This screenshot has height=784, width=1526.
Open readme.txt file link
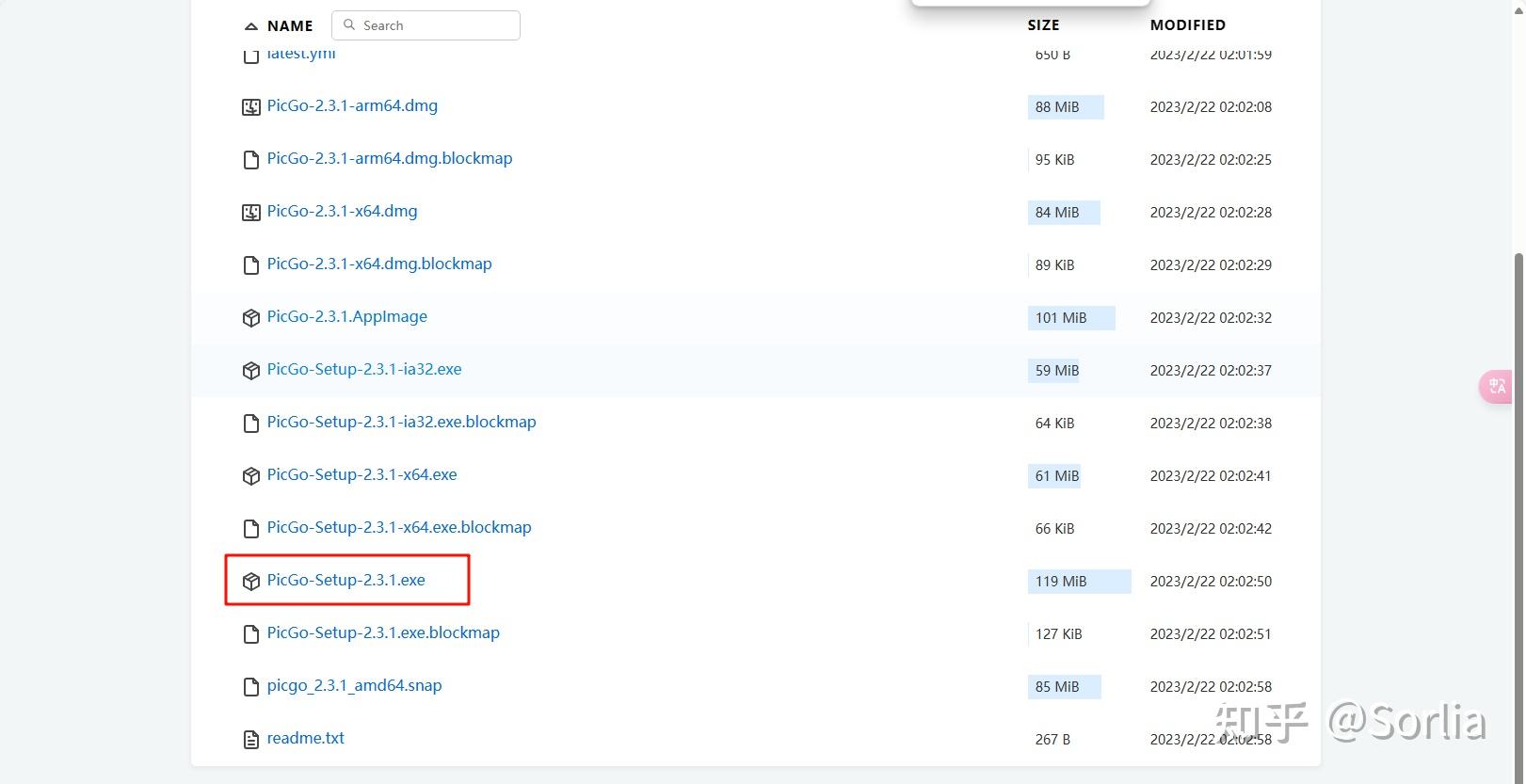coord(306,738)
